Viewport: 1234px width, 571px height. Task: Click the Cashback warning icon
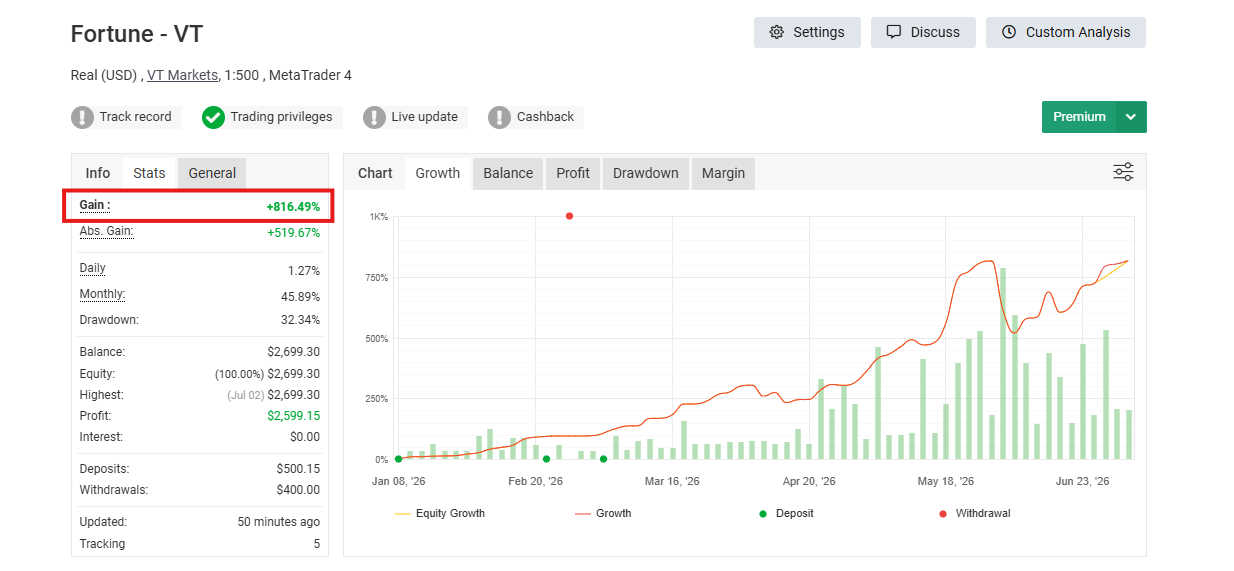tap(499, 117)
